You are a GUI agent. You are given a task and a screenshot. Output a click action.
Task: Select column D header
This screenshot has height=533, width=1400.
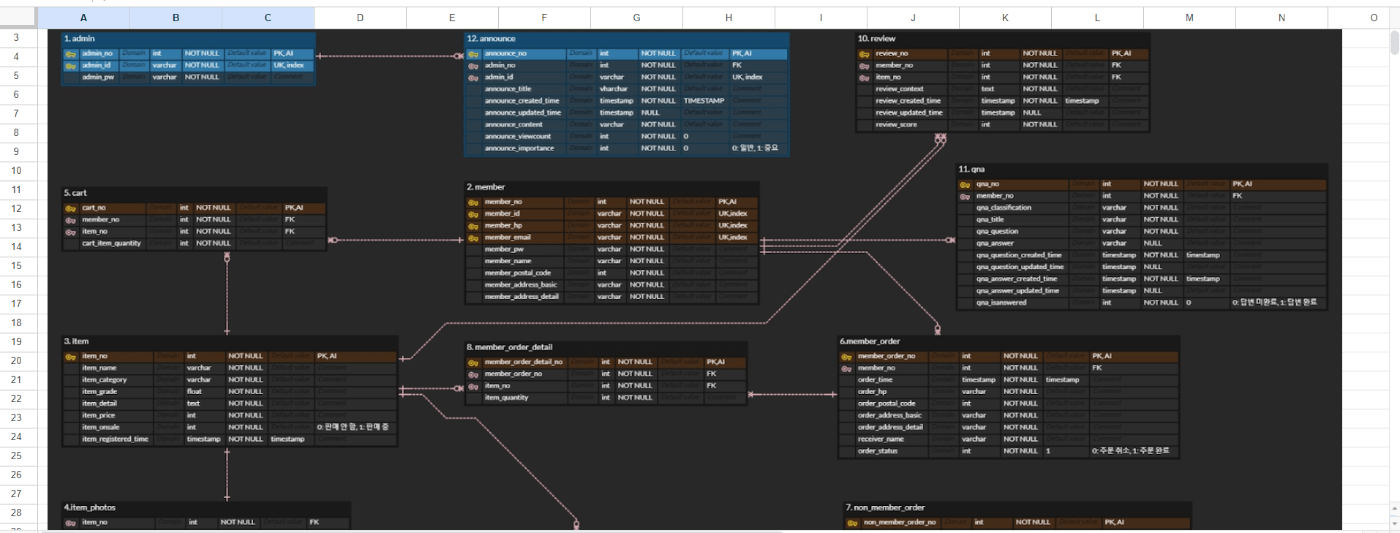(x=360, y=18)
